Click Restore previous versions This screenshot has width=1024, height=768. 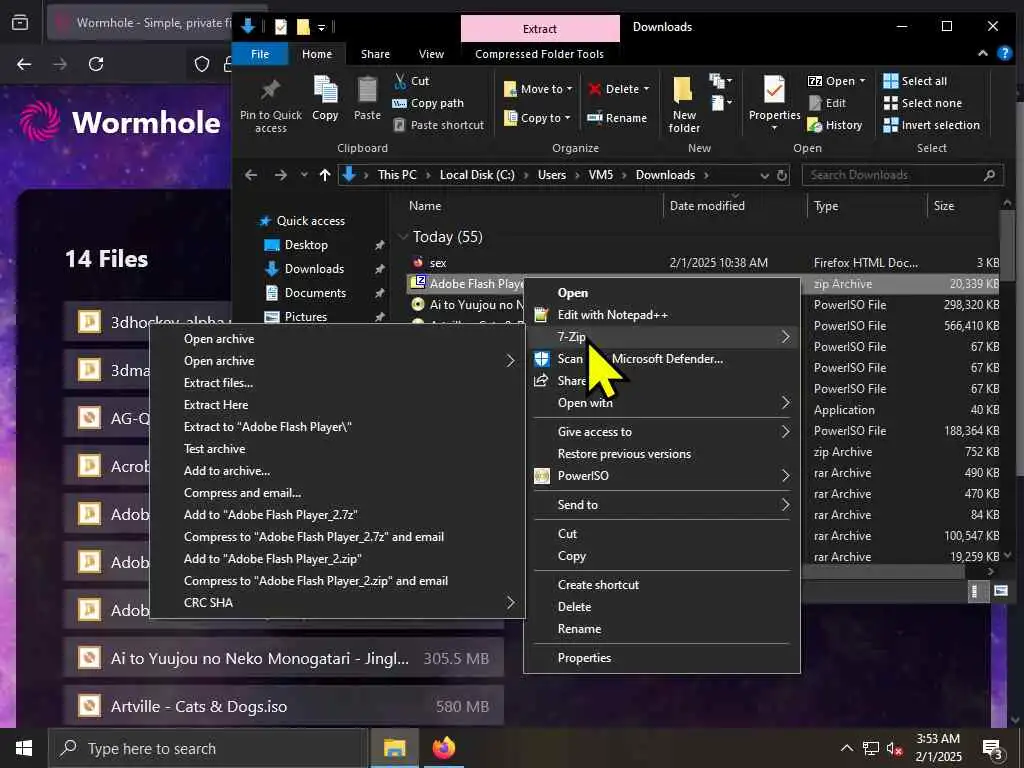(x=624, y=454)
